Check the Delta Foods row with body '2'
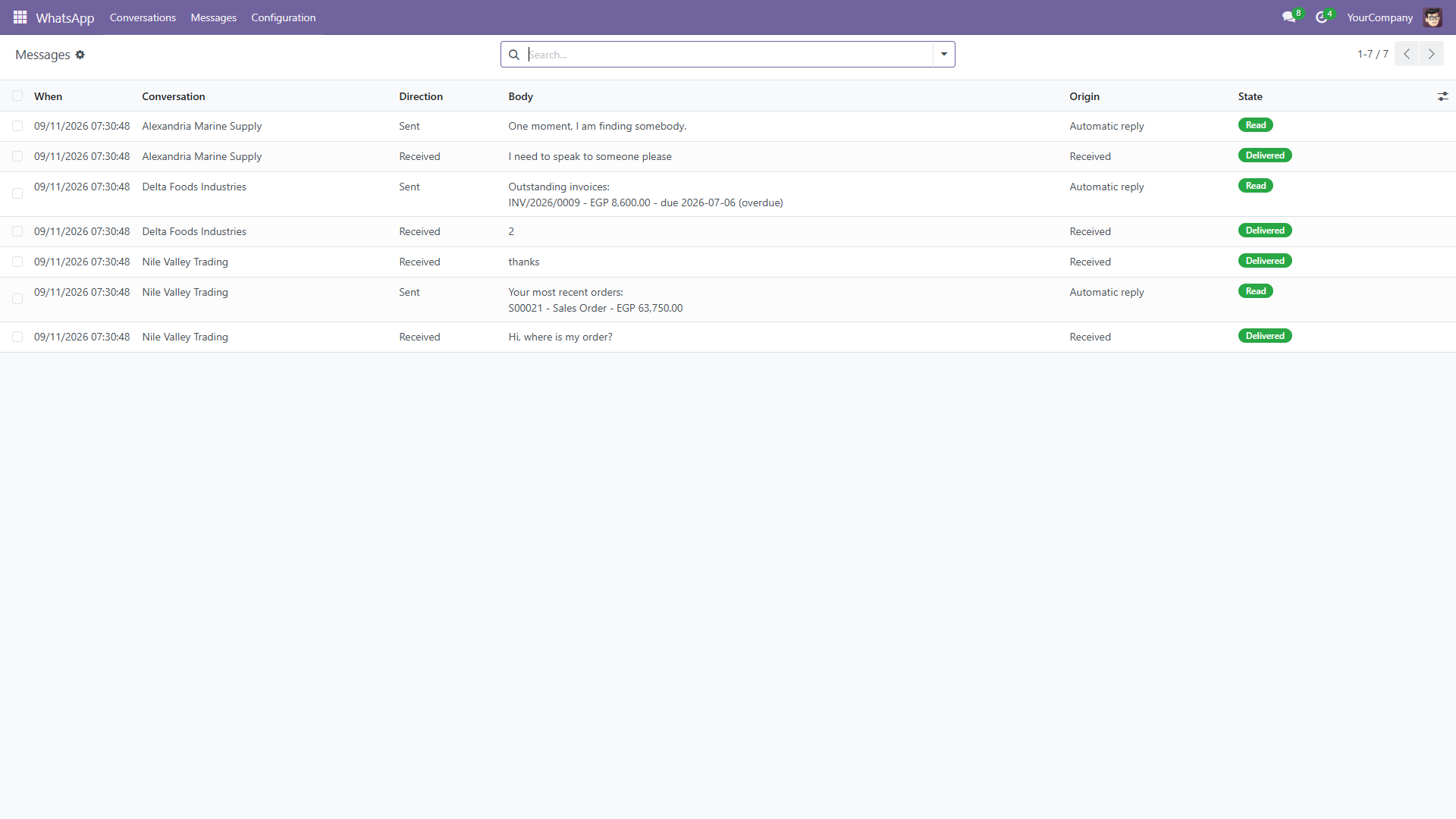1456x819 pixels. 17,231
